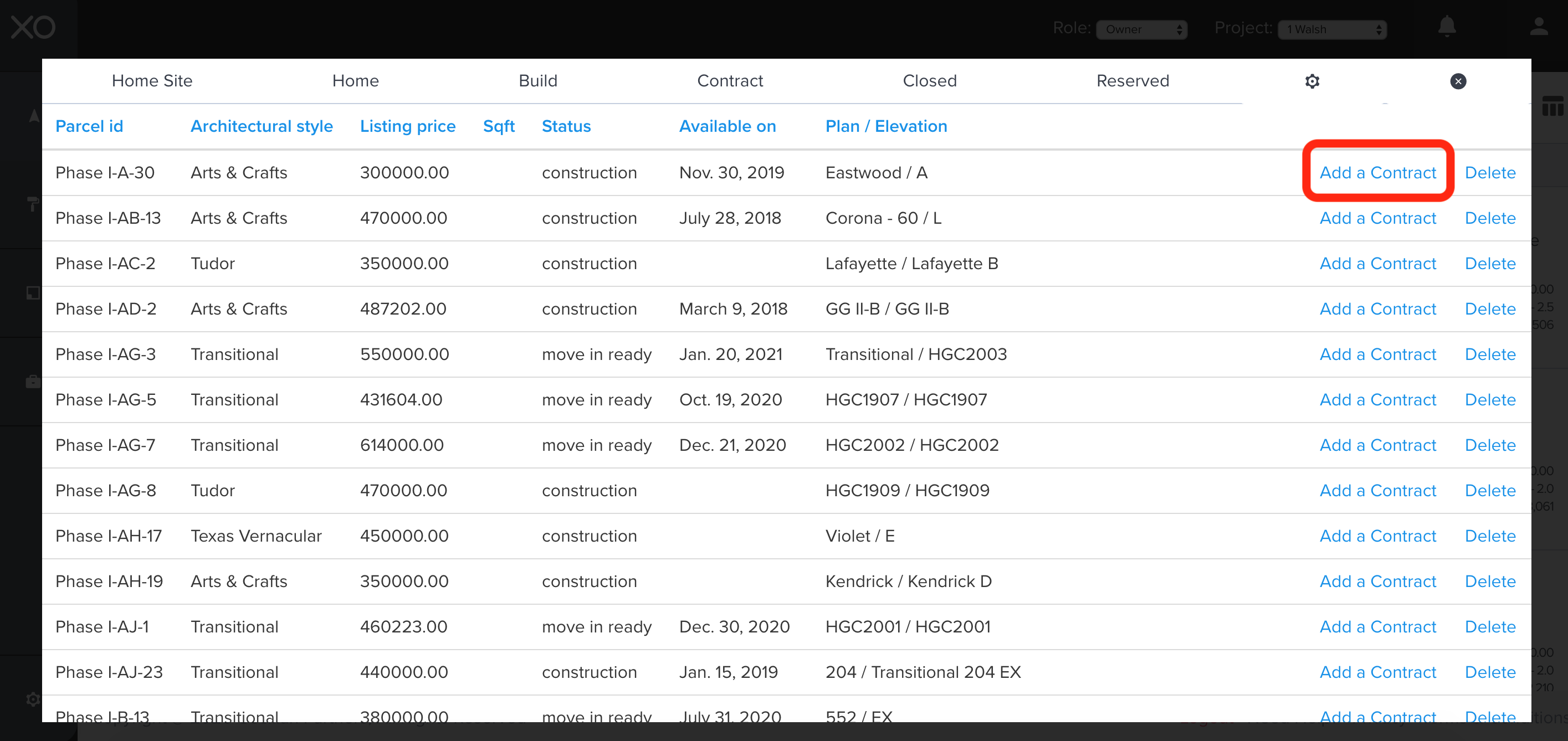
Task: Click the XO logo
Action: (x=33, y=27)
